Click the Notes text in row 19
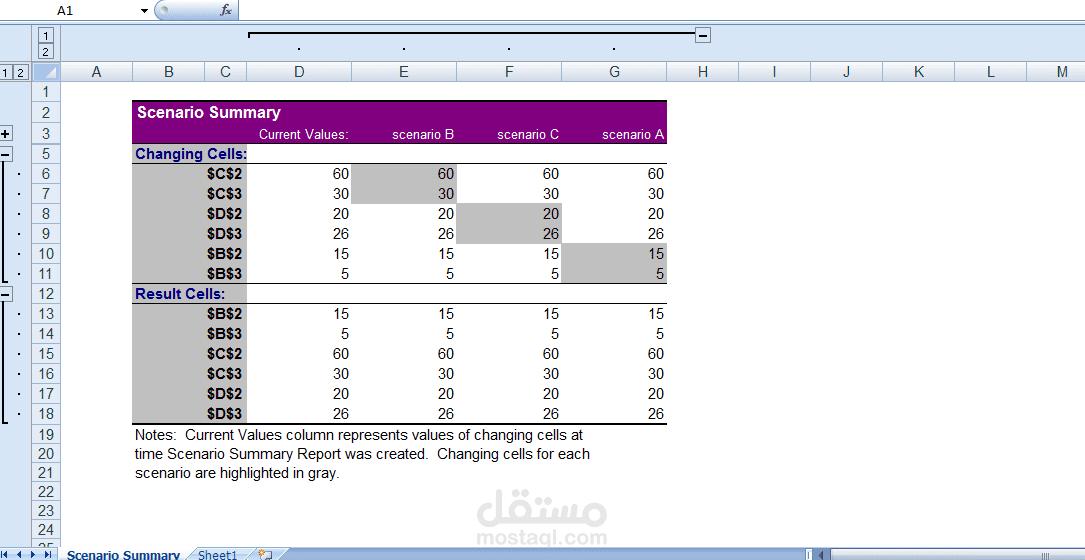Screen dimensions: 1085x560 point(359,435)
